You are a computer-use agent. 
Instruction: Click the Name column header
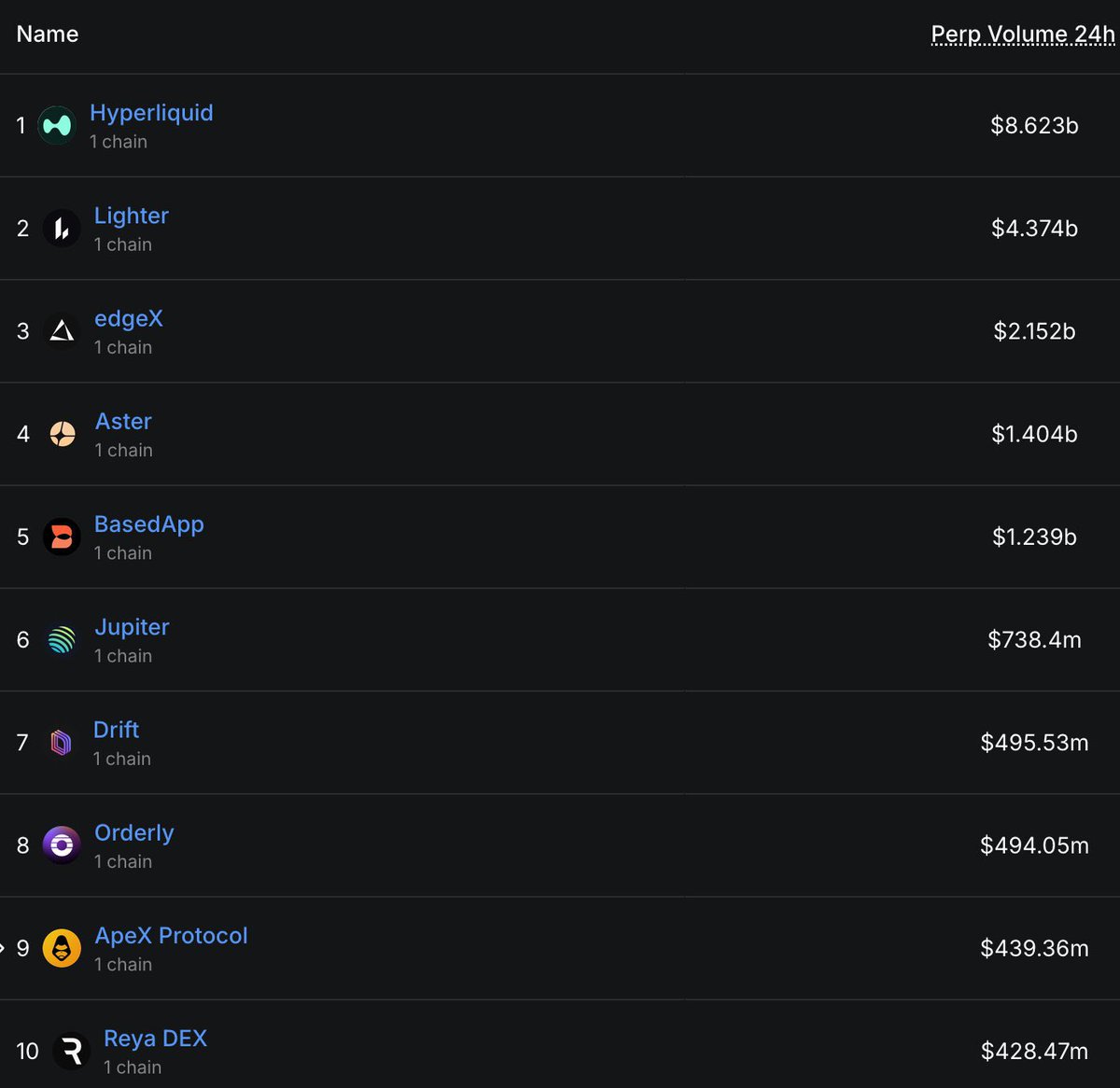48,35
